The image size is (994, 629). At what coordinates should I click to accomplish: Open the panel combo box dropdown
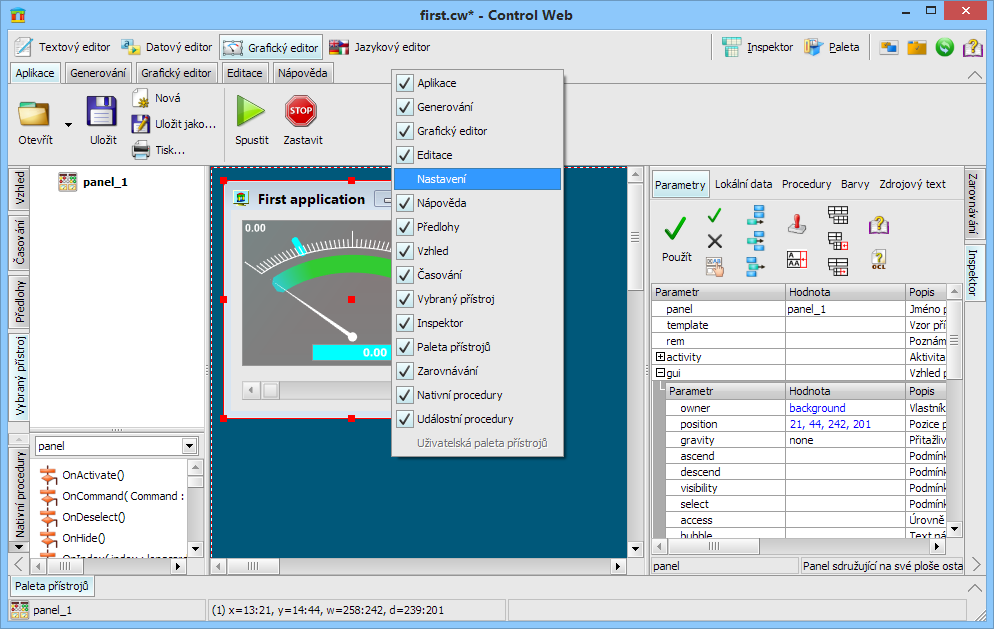pyautogui.click(x=189, y=446)
